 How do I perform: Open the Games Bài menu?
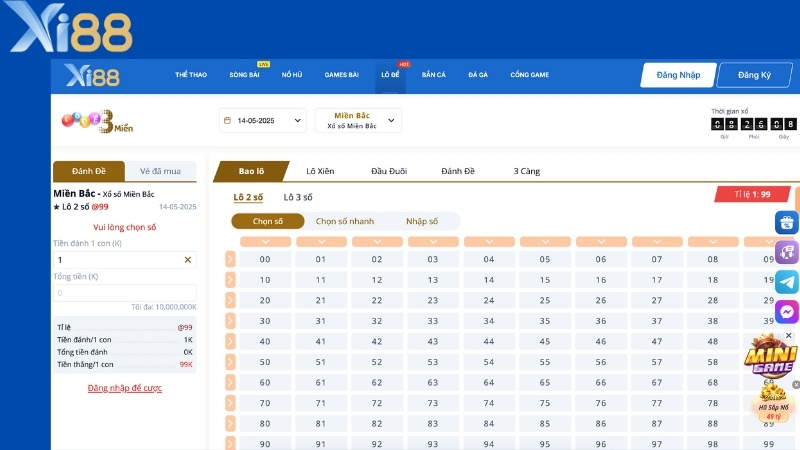pos(342,75)
